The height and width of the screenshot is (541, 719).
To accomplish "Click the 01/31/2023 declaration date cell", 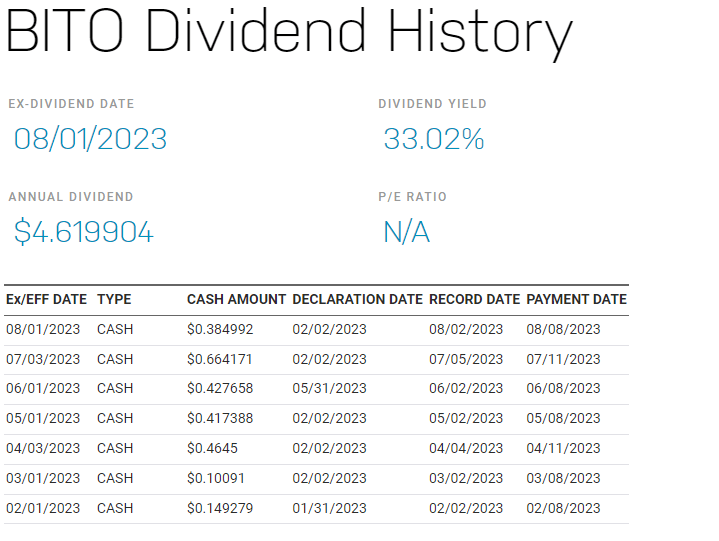I will point(329,509).
